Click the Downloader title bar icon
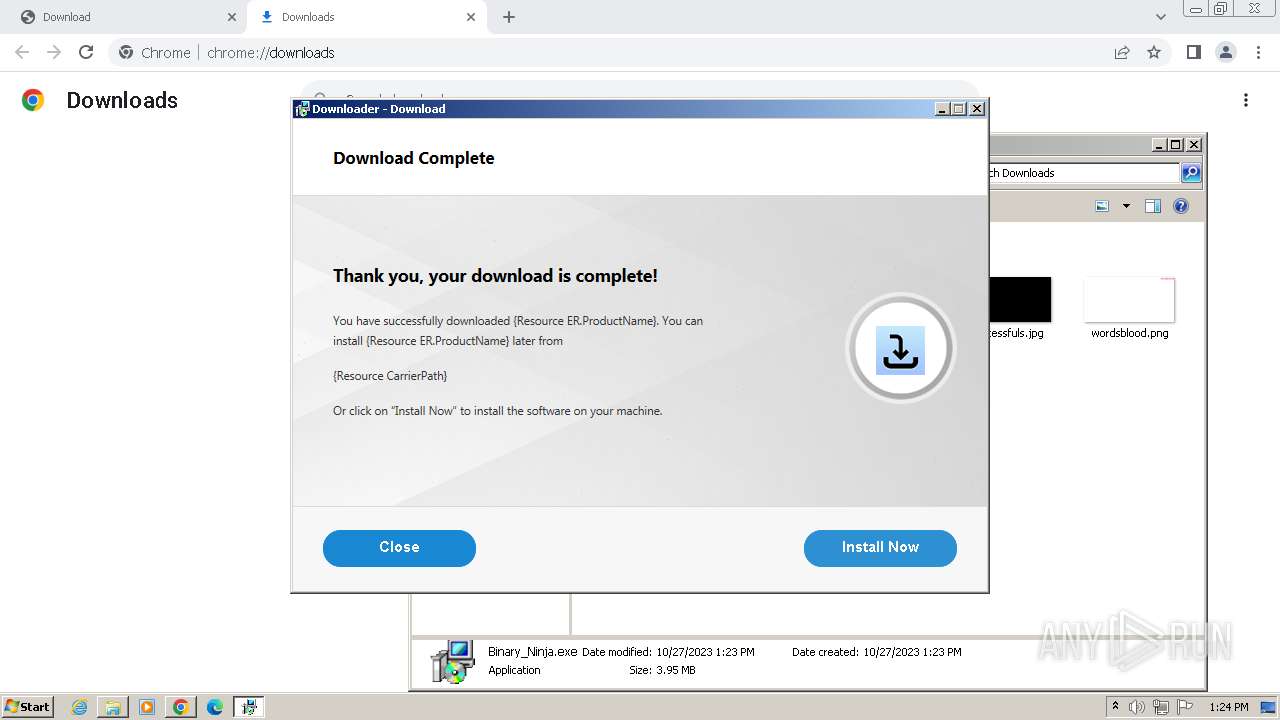Image resolution: width=1280 pixels, height=720 pixels. tap(302, 109)
